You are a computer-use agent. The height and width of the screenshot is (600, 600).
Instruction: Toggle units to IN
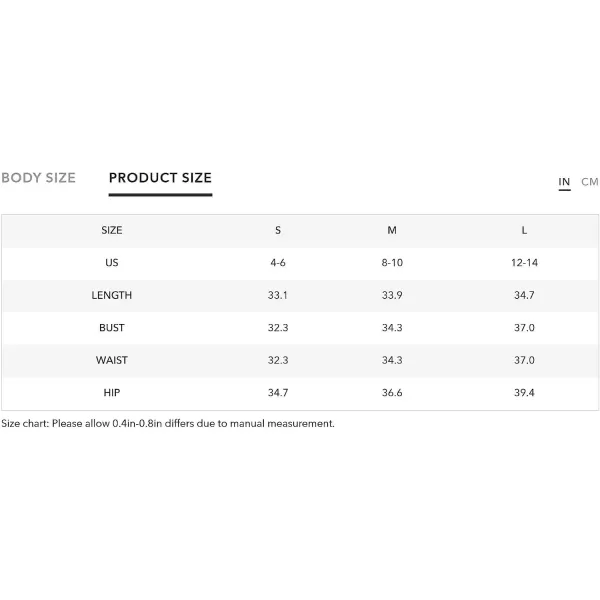pyautogui.click(x=564, y=182)
